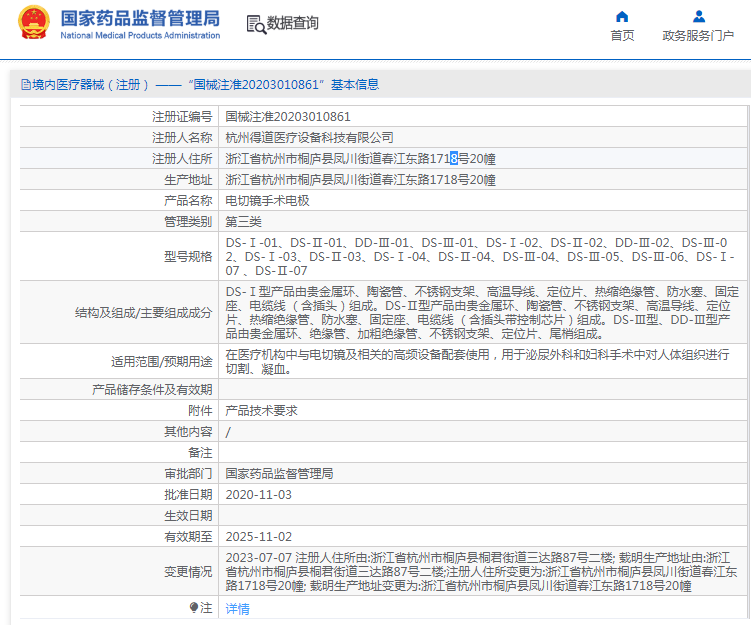Click the 变更情况 label
Image resolution: width=751 pixels, height=625 pixels.
(x=188, y=572)
